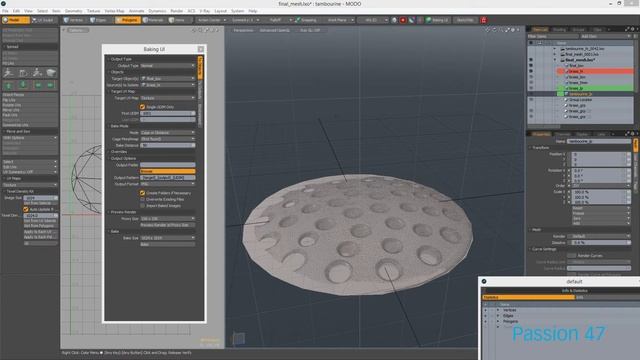Open bake Mode dropdown
This screenshot has width=640, height=360.
pyautogui.click(x=168, y=133)
